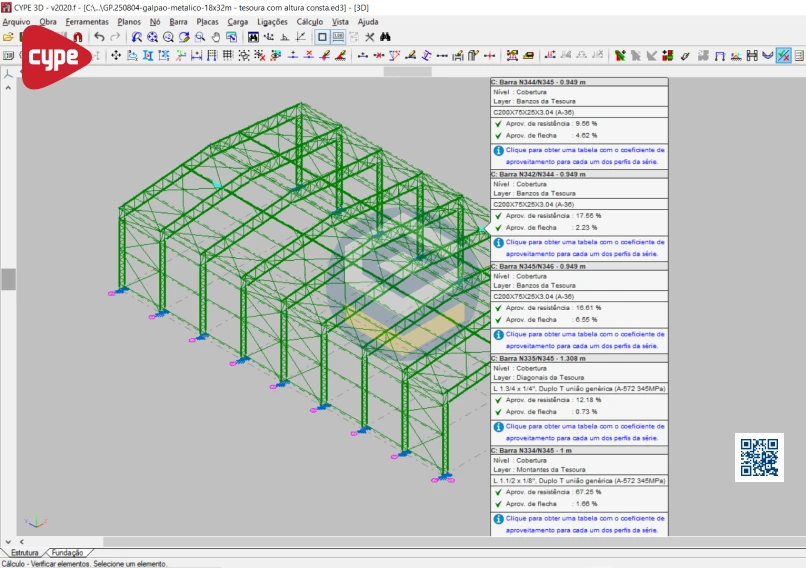
Task: Open the Ferramentas menu
Action: [x=88, y=21]
